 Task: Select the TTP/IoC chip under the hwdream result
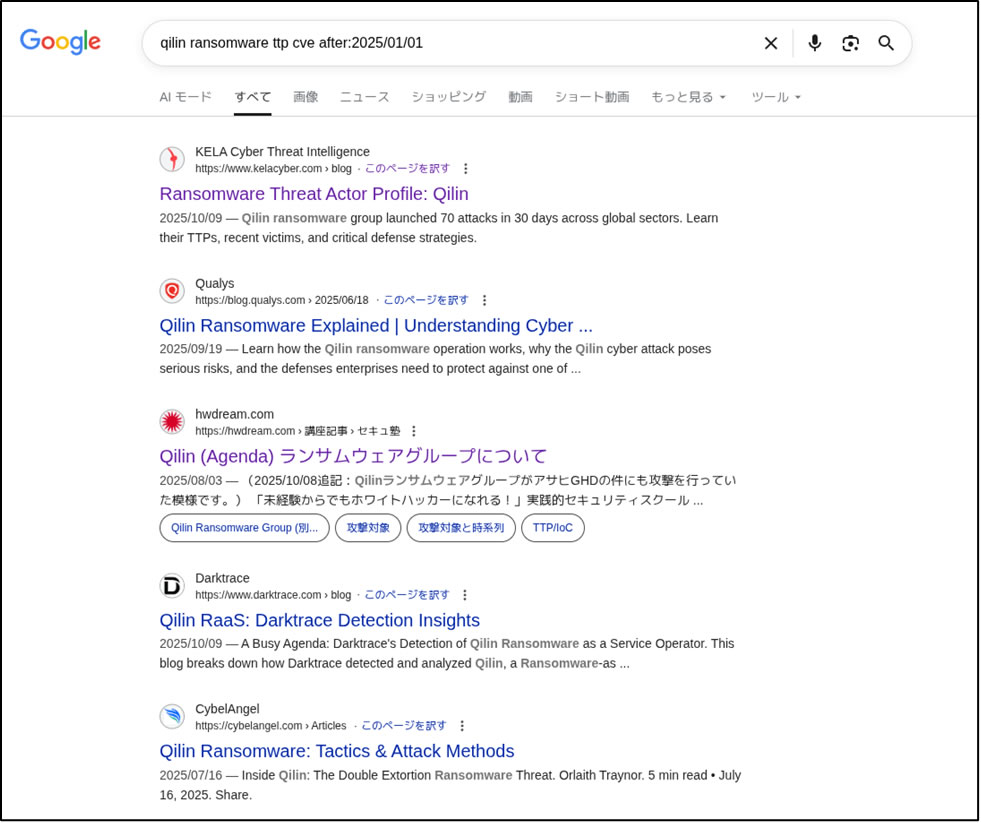[553, 528]
